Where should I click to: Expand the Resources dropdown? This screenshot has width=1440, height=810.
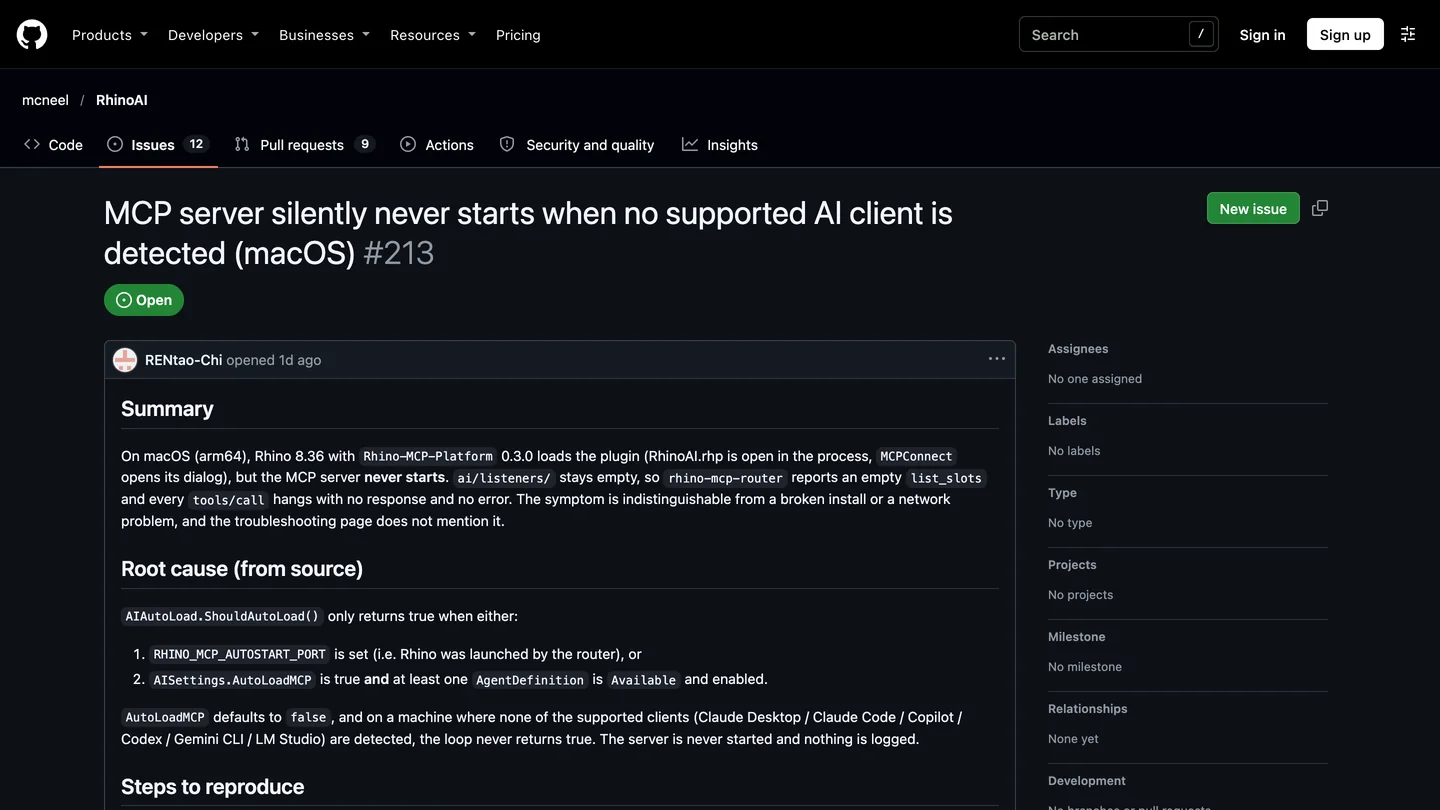pyautogui.click(x=433, y=35)
